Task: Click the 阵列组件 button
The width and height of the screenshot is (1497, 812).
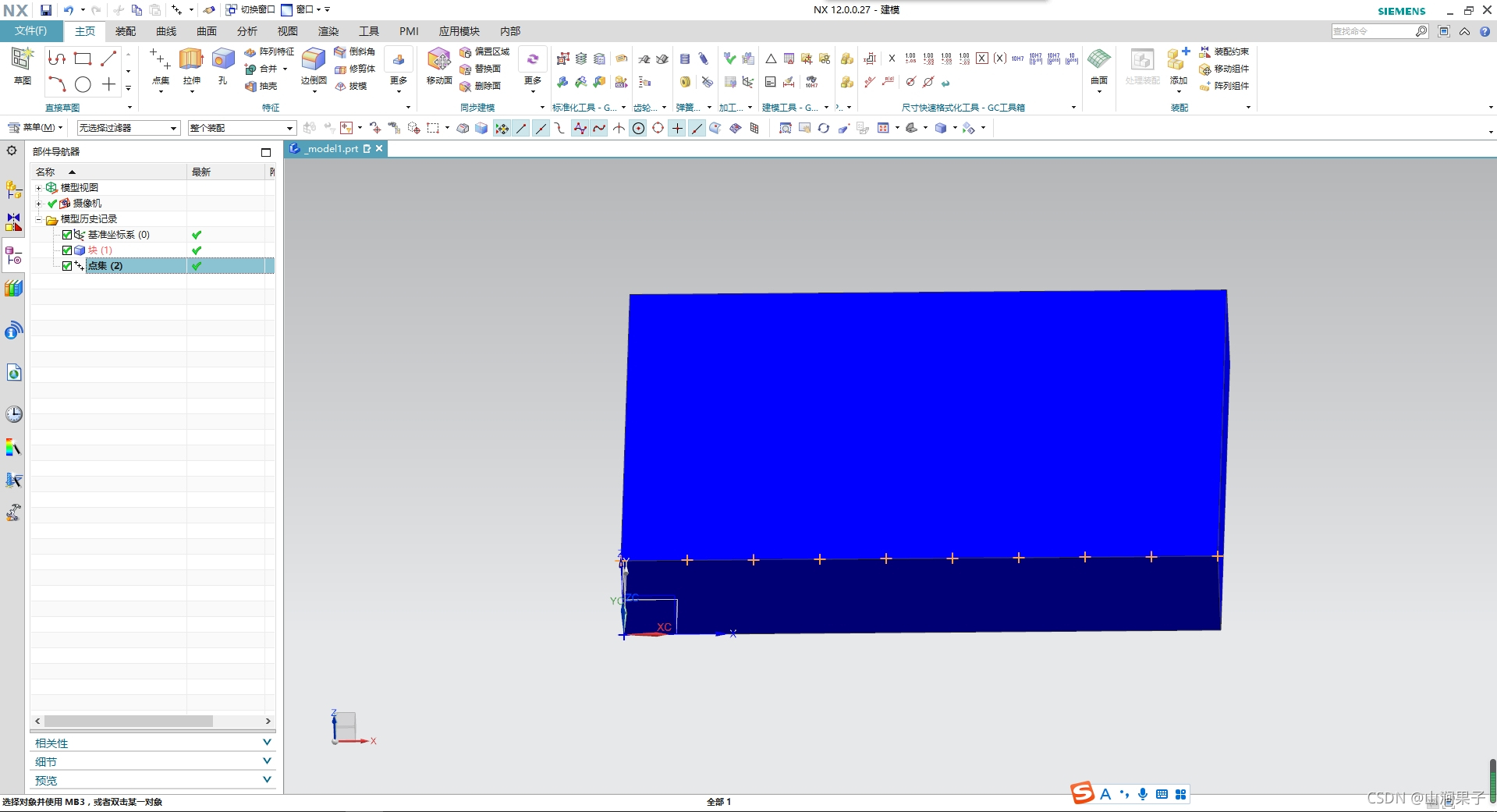Action: (x=1223, y=86)
